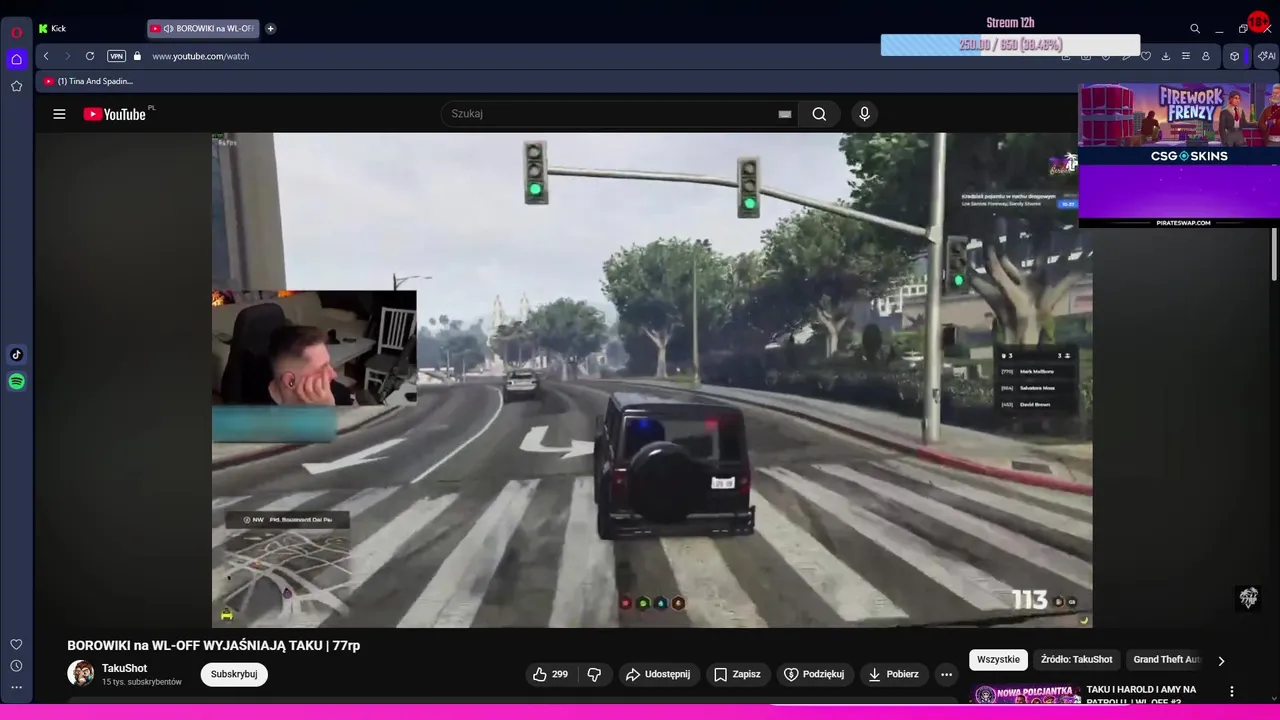Click the CSGOSKINS Firework Frenzy banner
Viewport: 1280px width, 720px height.
click(1179, 125)
